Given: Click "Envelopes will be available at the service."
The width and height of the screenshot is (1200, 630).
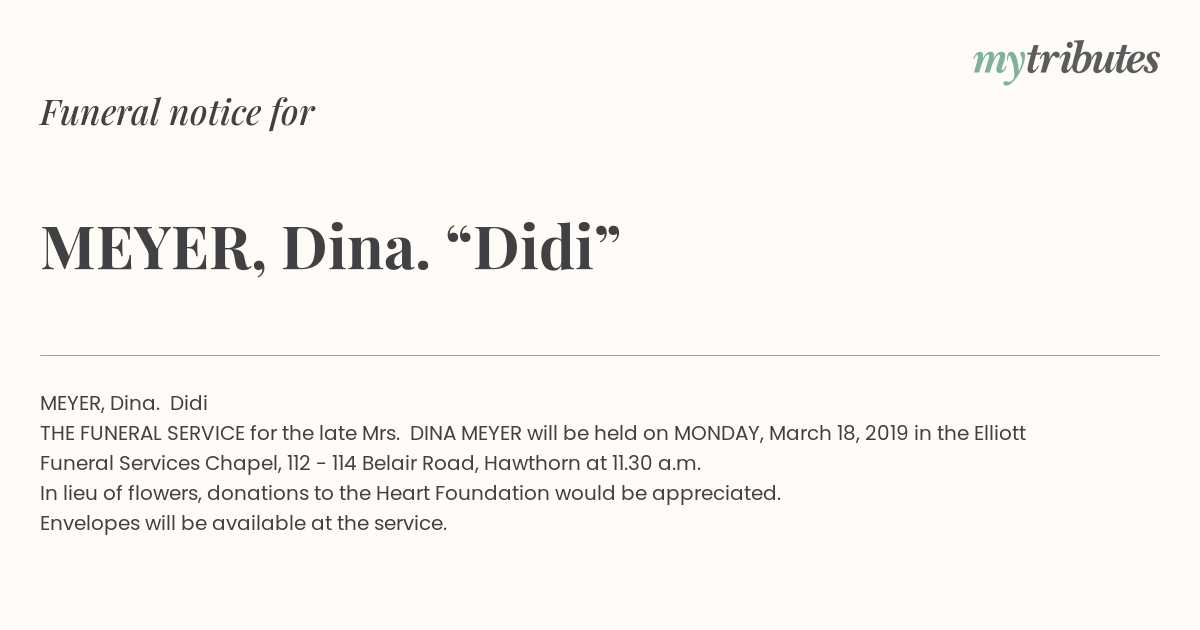Looking at the screenshot, I should tap(243, 523).
